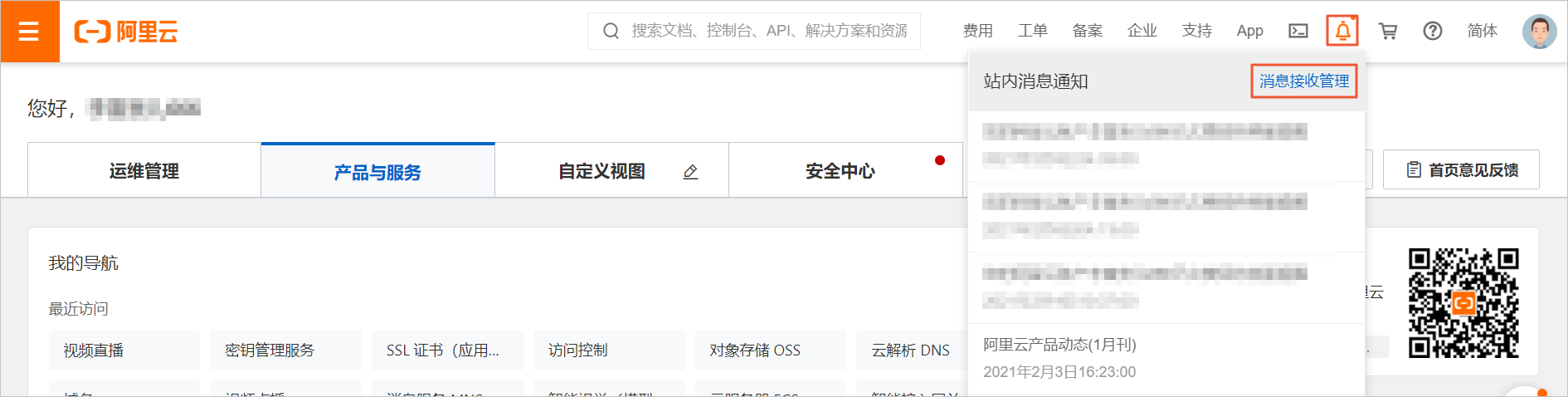This screenshot has width=1568, height=397.
Task: Click 首页意见反馈 button
Action: click(x=1461, y=169)
